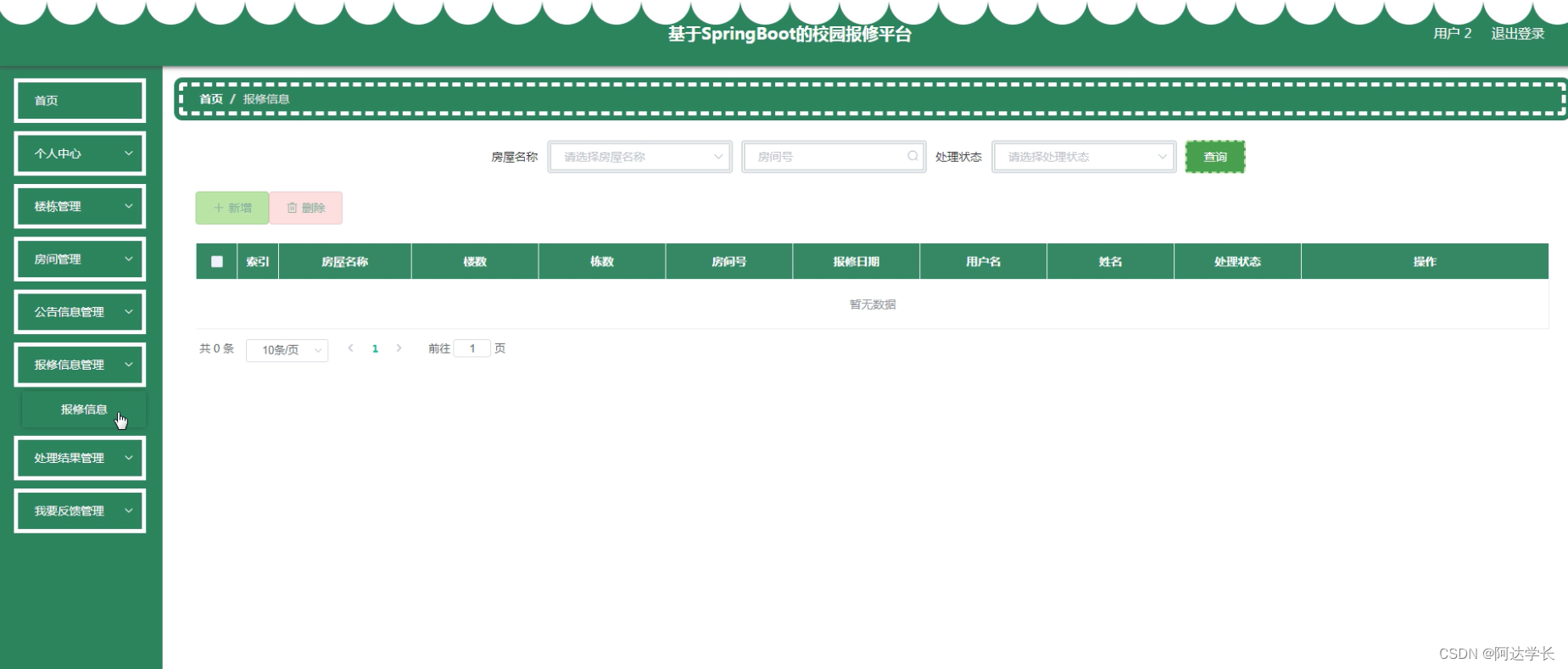
Task: Click the 用户 2 username in header
Action: click(1453, 34)
